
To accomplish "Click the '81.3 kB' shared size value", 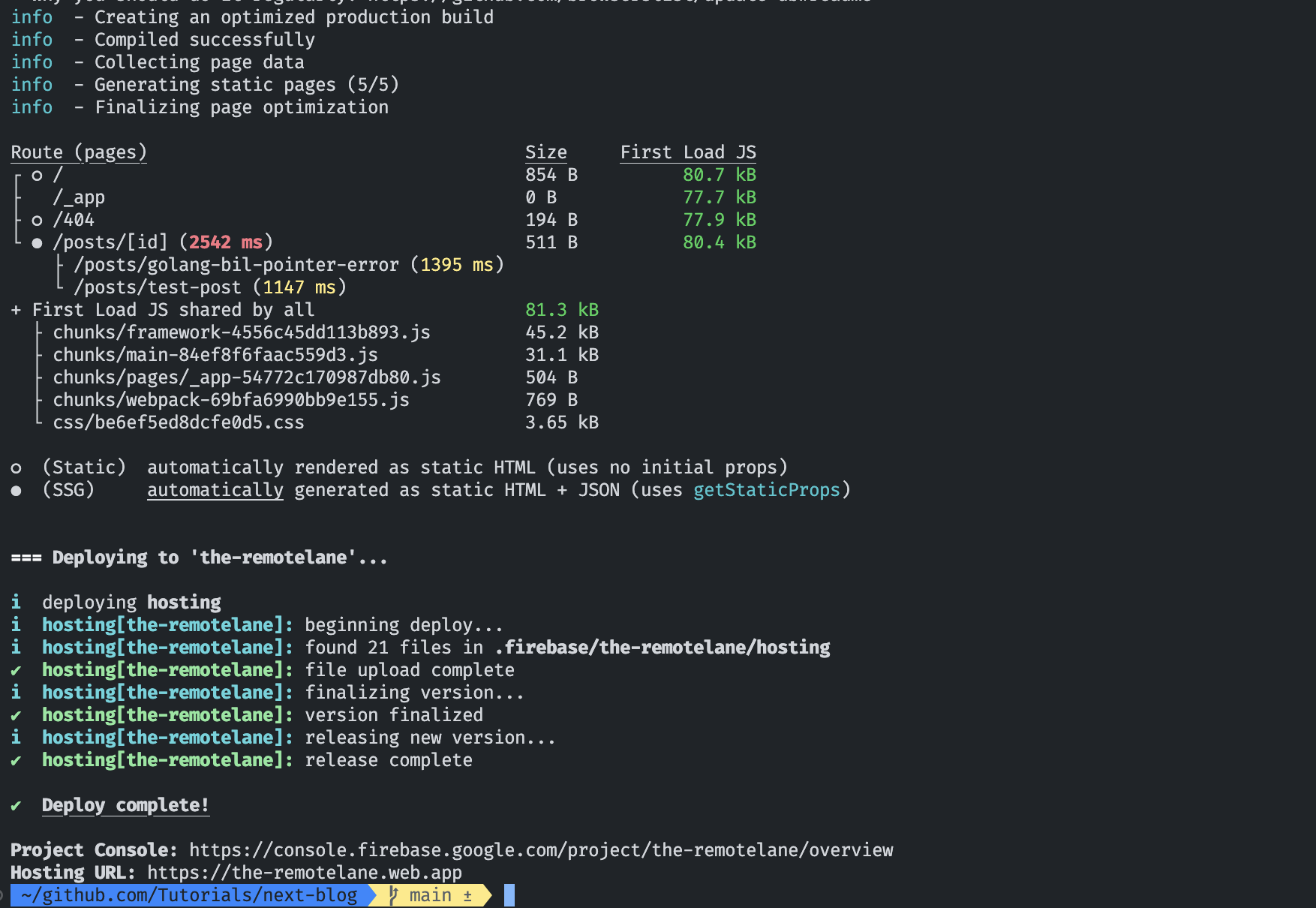I will (562, 309).
